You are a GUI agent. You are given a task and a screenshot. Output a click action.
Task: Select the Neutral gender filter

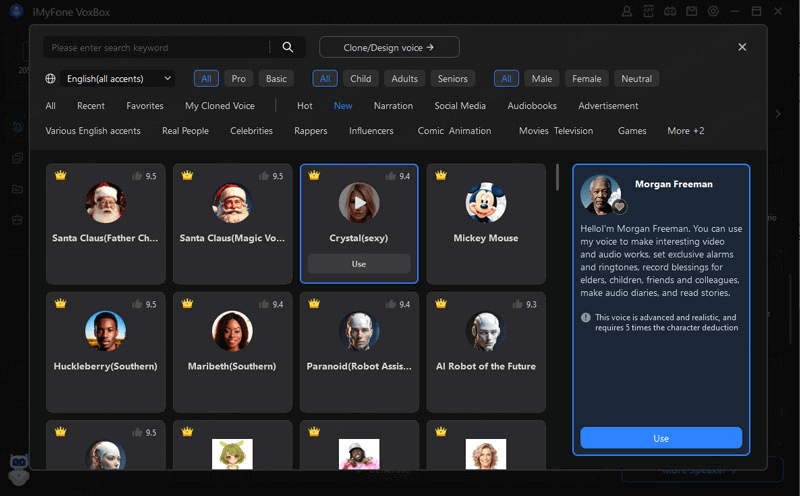tap(637, 79)
